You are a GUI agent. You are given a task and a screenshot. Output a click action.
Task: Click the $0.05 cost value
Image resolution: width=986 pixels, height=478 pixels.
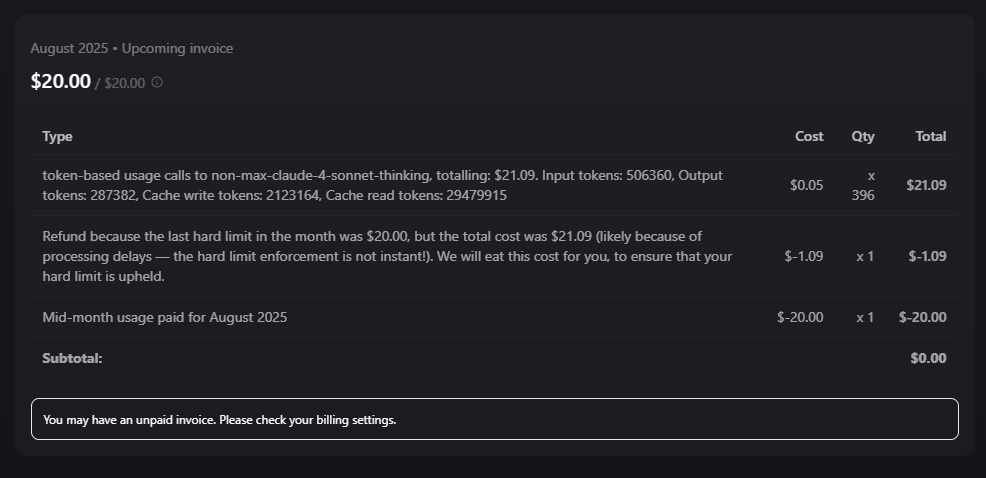pyautogui.click(x=807, y=185)
